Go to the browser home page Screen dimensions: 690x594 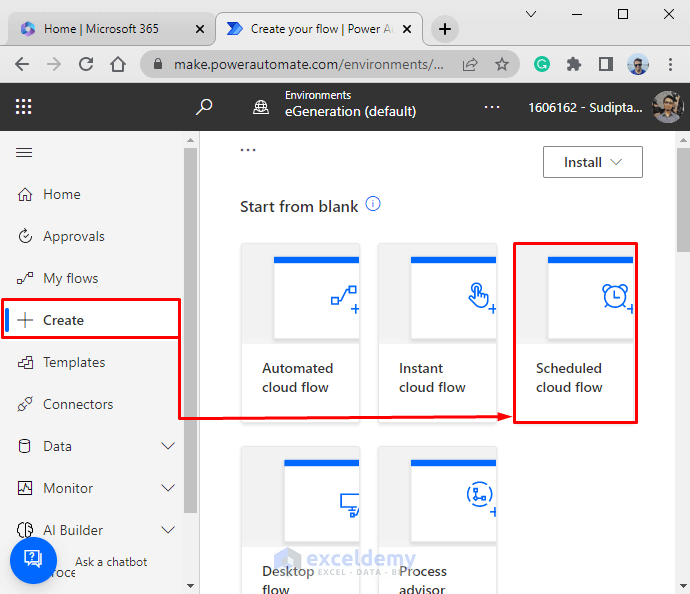pos(117,64)
